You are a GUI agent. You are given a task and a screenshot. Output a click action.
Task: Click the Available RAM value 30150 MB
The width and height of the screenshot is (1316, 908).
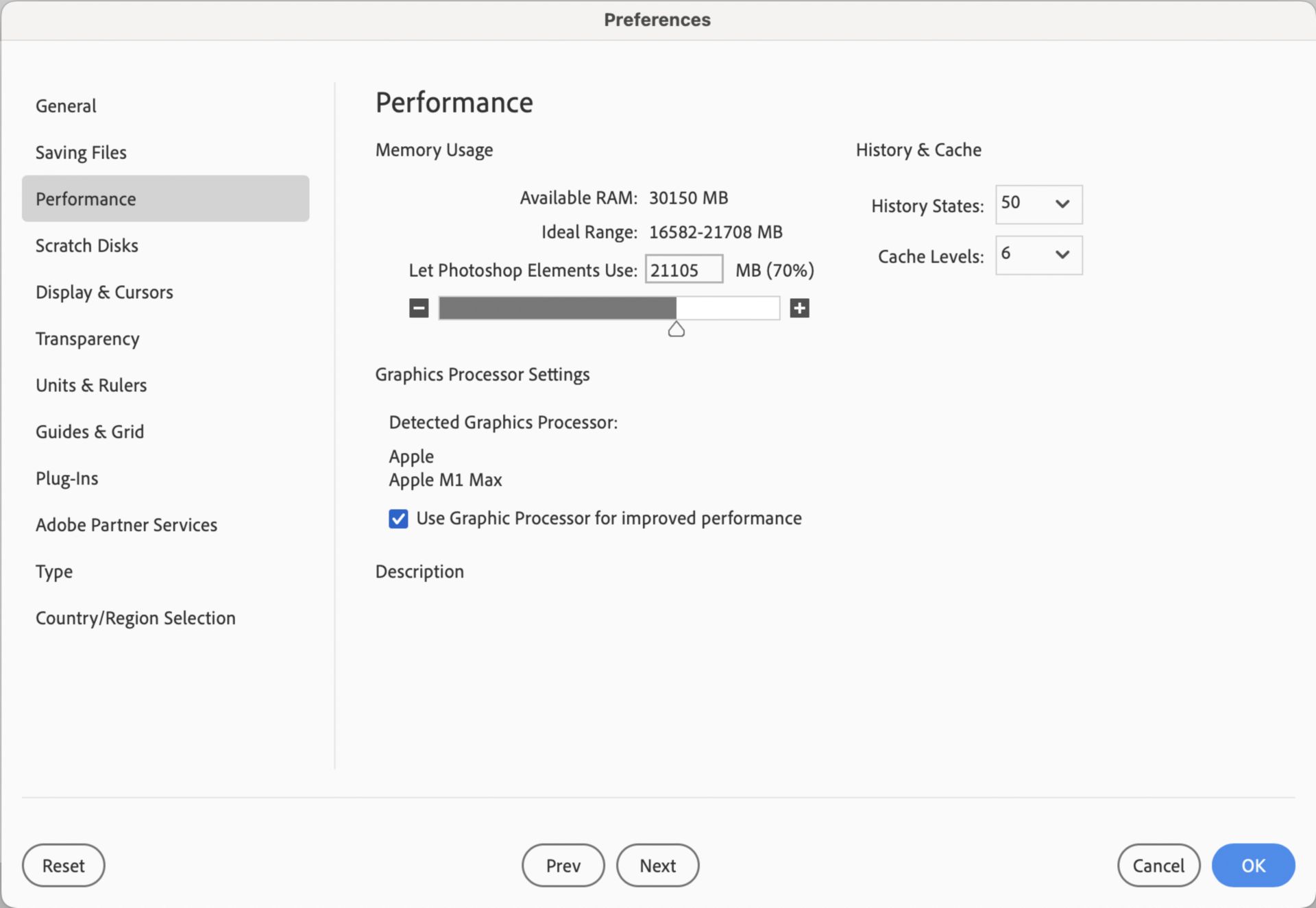pos(688,198)
